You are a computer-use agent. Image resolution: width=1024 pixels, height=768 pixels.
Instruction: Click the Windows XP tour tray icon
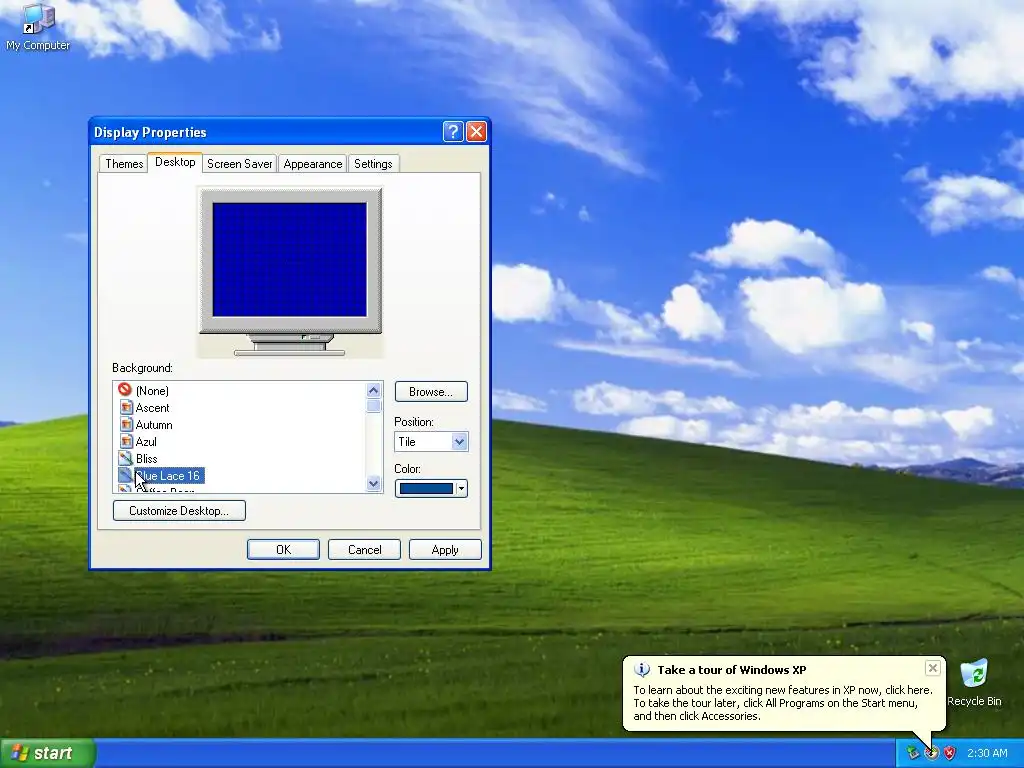(931, 753)
